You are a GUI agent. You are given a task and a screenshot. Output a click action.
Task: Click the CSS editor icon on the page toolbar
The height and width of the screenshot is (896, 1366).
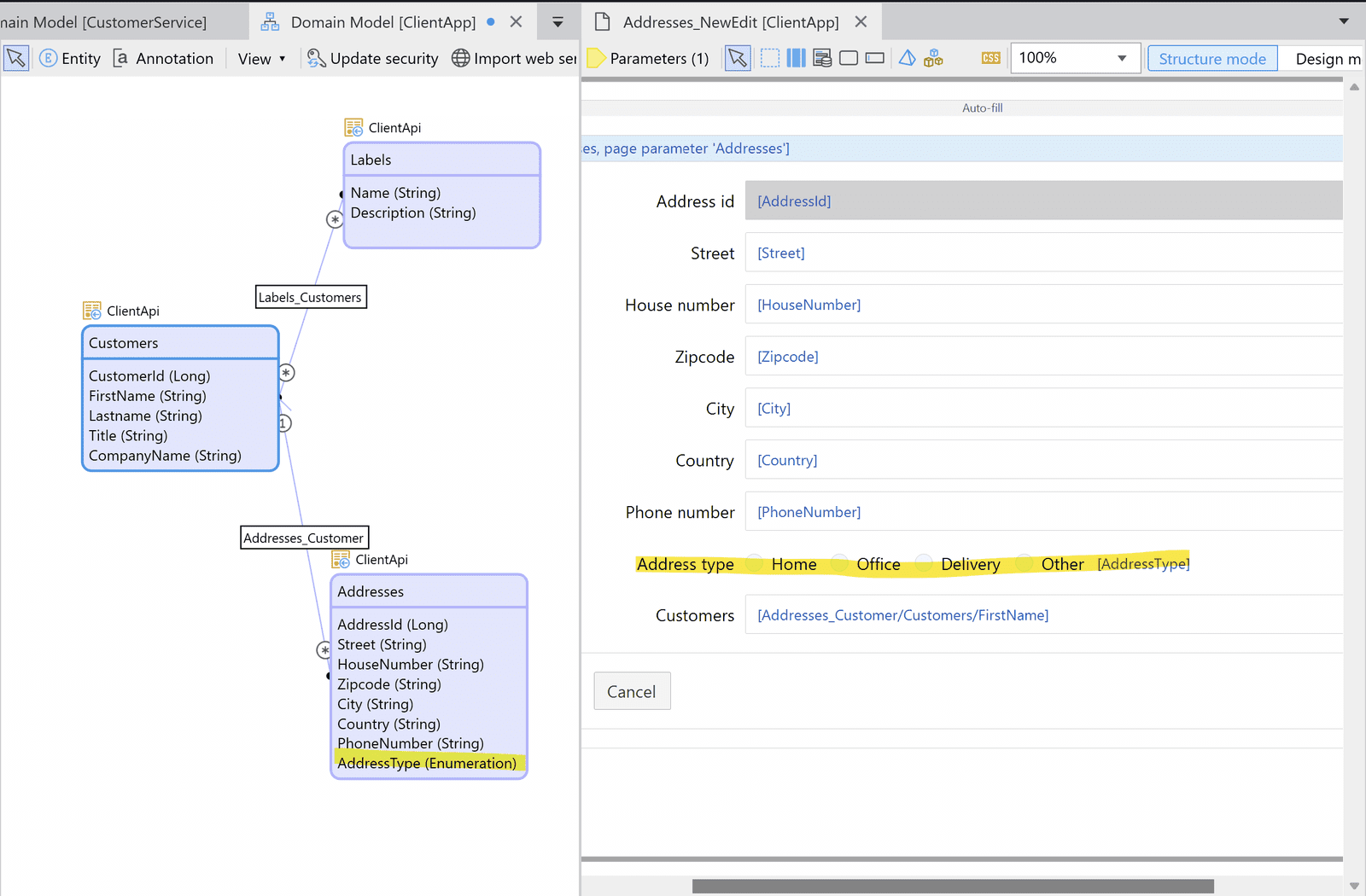click(990, 57)
